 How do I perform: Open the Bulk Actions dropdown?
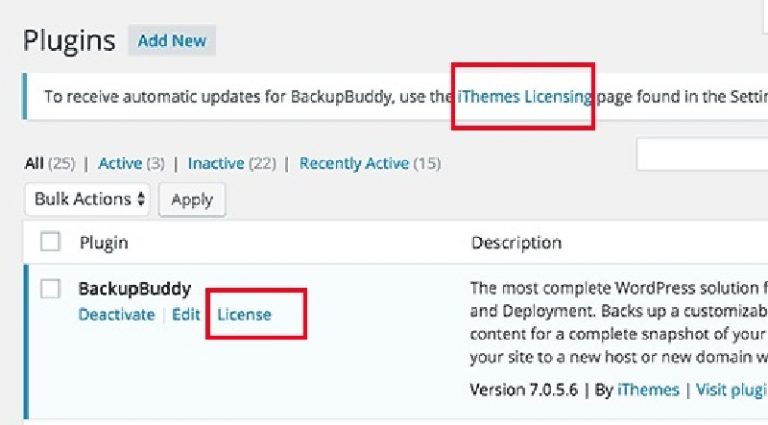coord(87,199)
